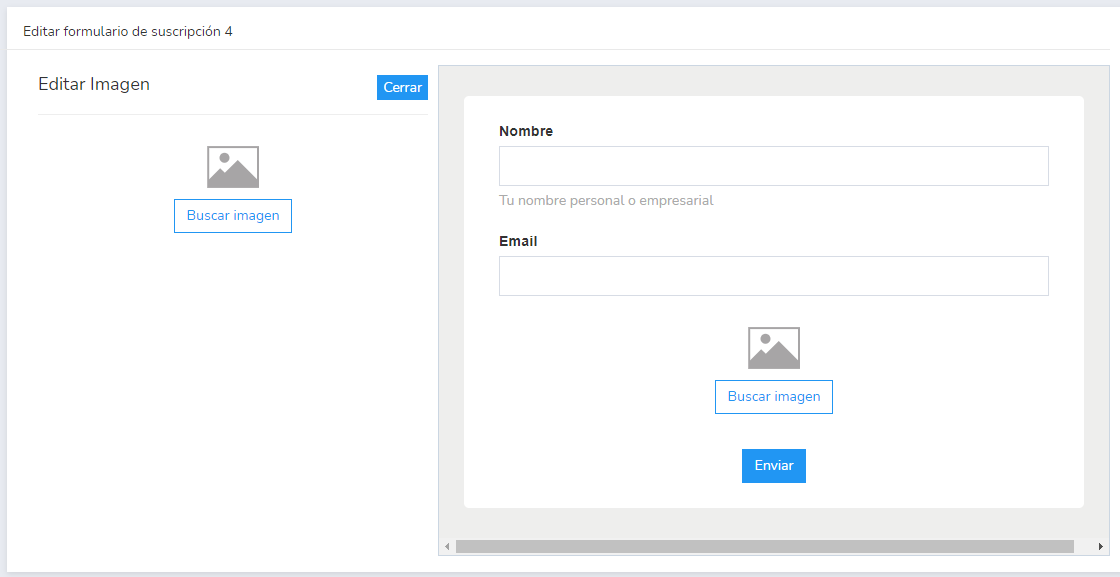Click the Nombre field label
Image resolution: width=1120 pixels, height=577 pixels.
[x=526, y=131]
